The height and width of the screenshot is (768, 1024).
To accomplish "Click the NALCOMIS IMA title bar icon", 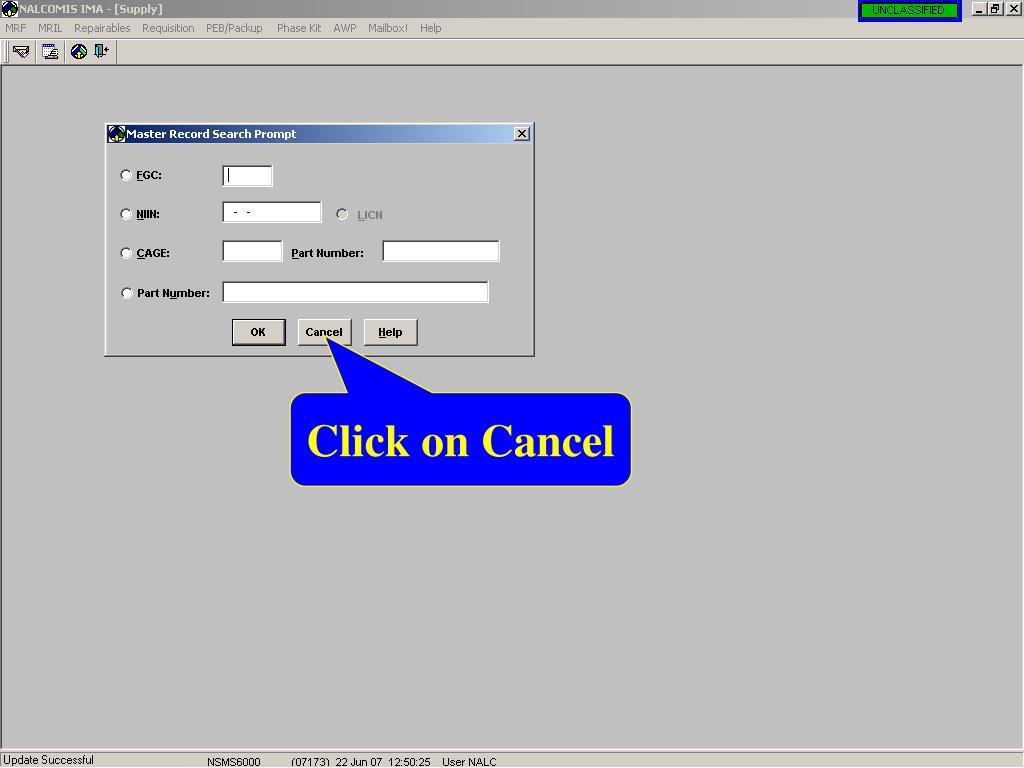I will tap(9, 9).
